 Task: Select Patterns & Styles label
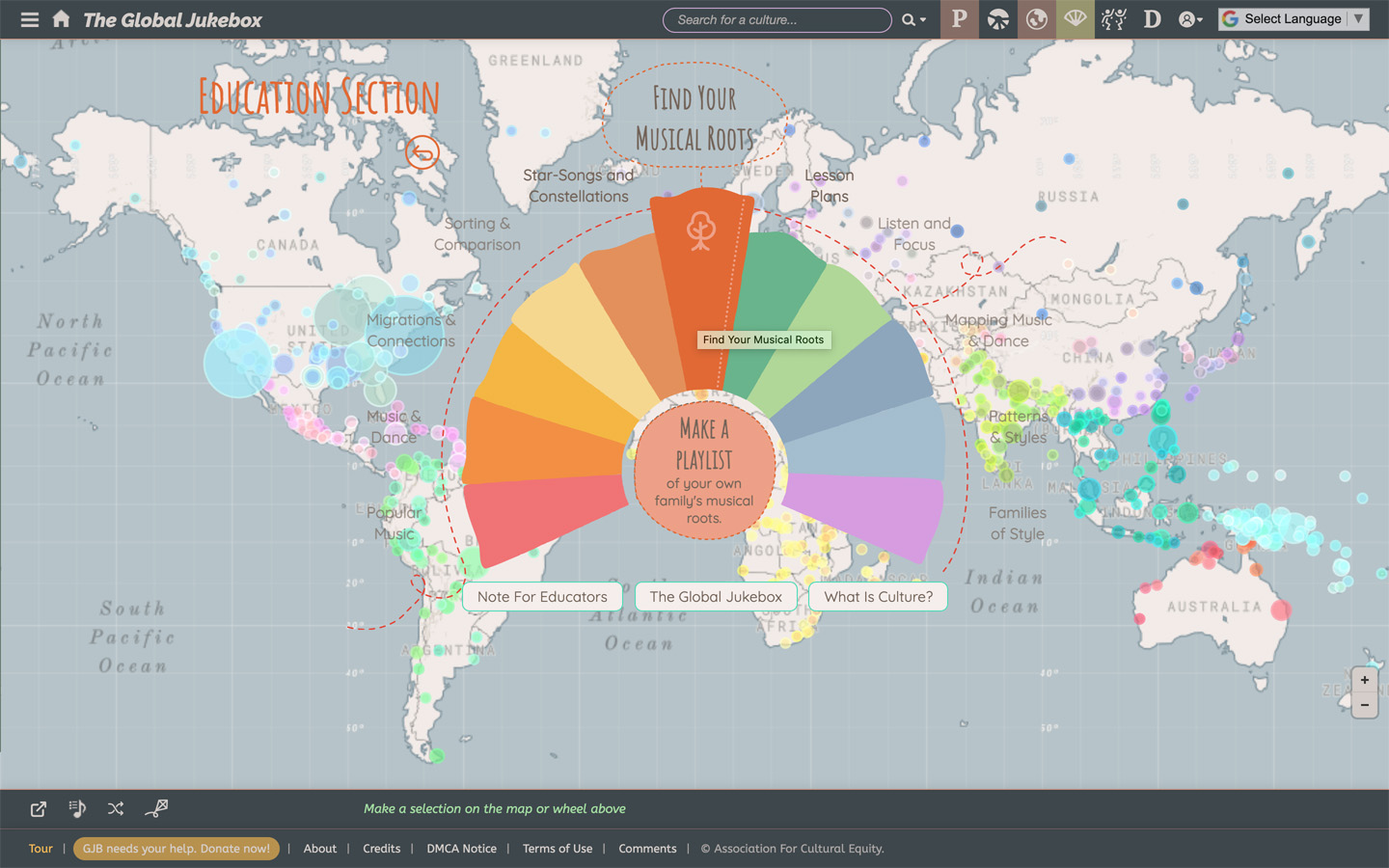click(x=1018, y=426)
